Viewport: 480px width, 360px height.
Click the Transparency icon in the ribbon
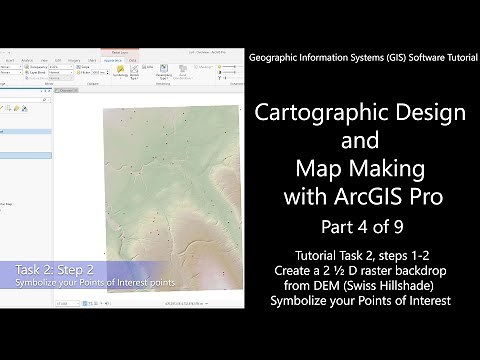(27, 67)
